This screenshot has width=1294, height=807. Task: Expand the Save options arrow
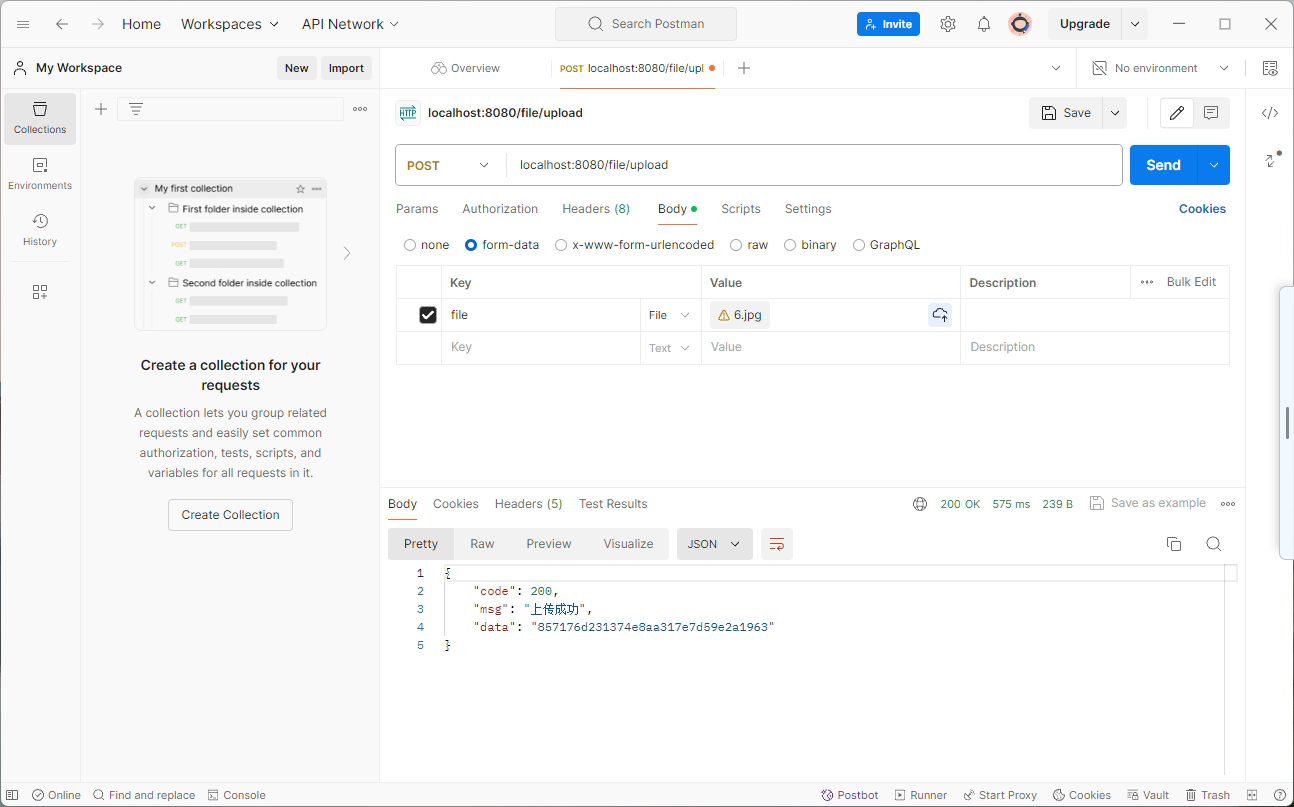1115,113
